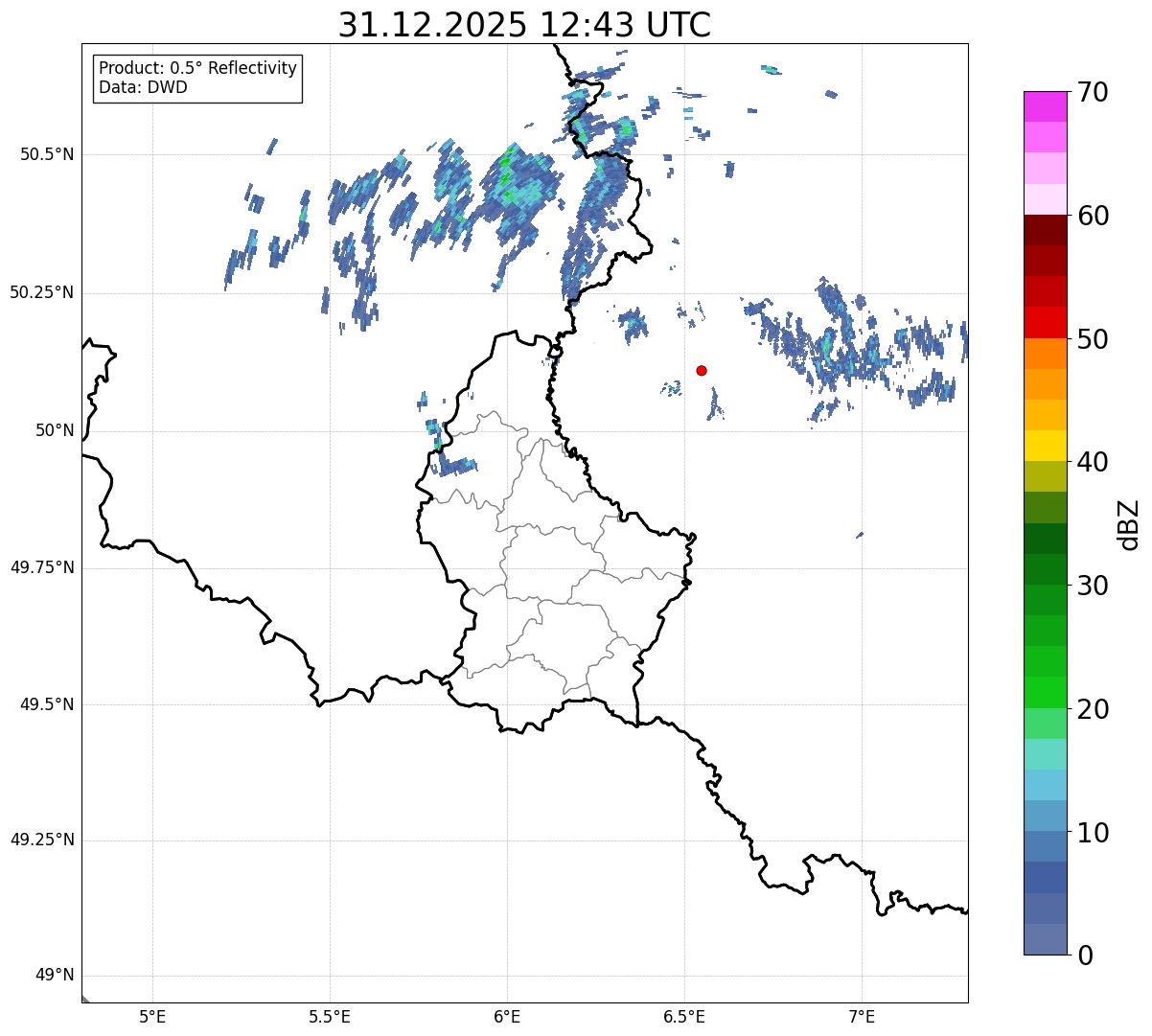
Task: Click the 'Product: 0.5° Reflectivity' label
Action: click(197, 69)
